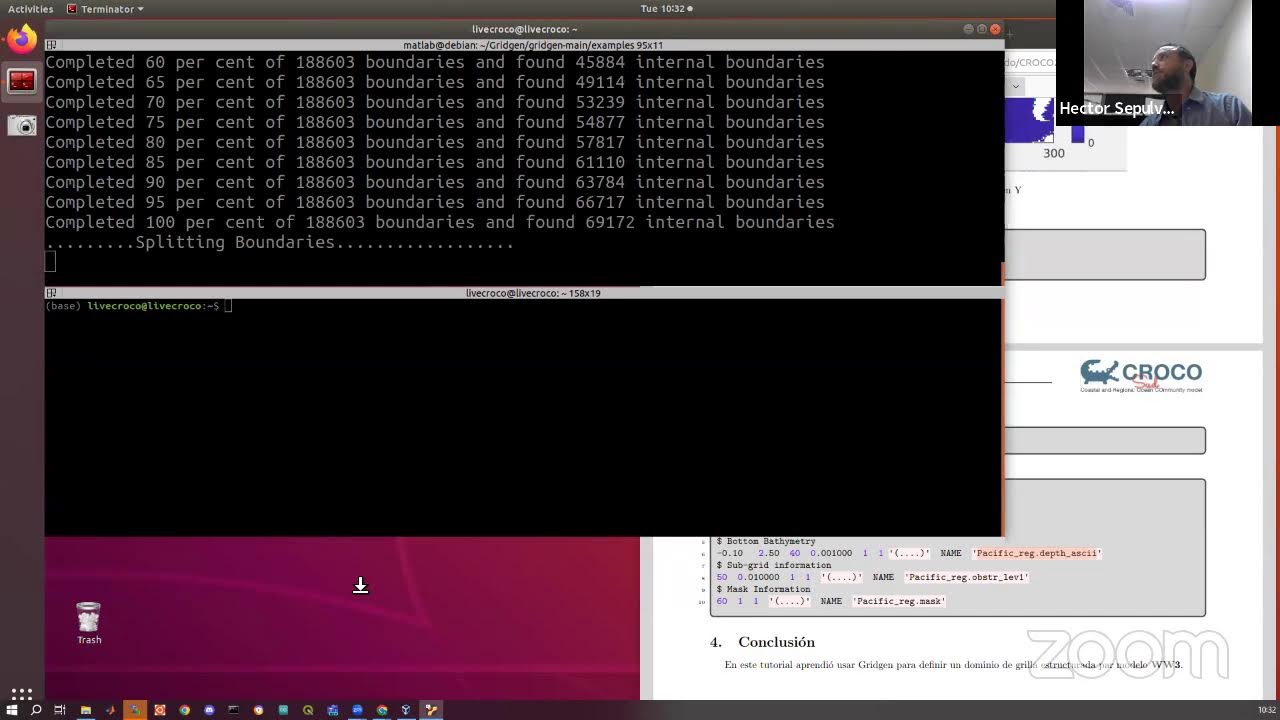Click the 'Conclusión' heading in the PDF
Image resolution: width=1280 pixels, height=720 pixels.
[x=776, y=642]
